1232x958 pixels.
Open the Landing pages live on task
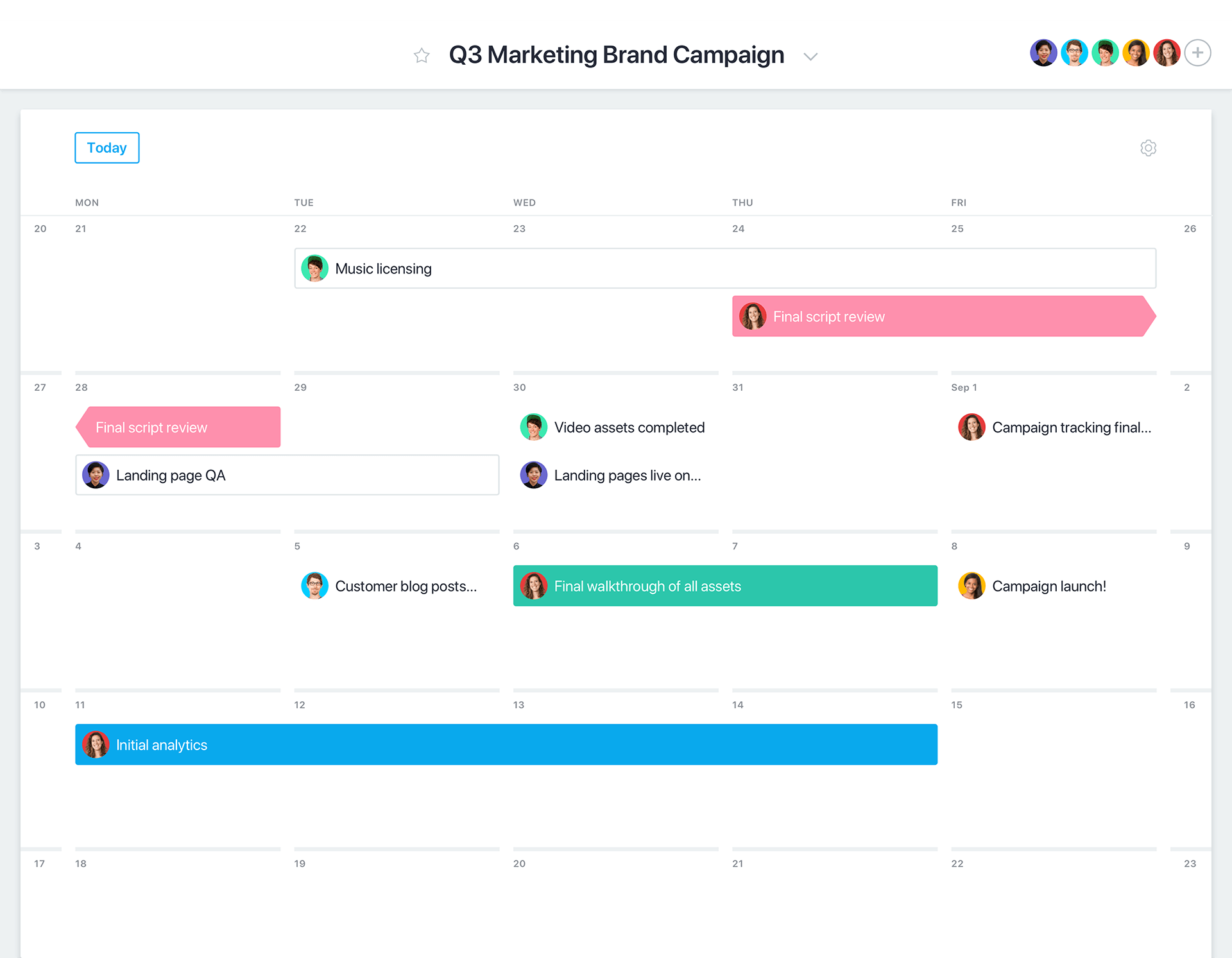click(627, 475)
